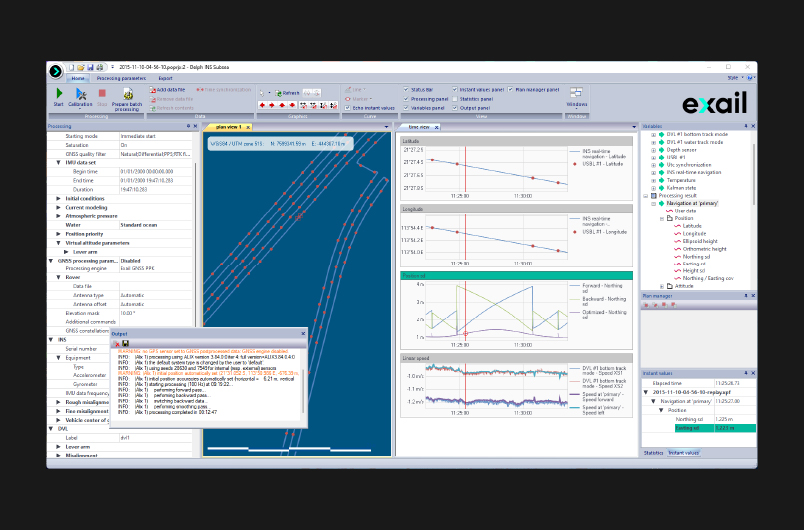Select the Orthometric height variable
This screenshot has height=530, width=804.
(705, 249)
